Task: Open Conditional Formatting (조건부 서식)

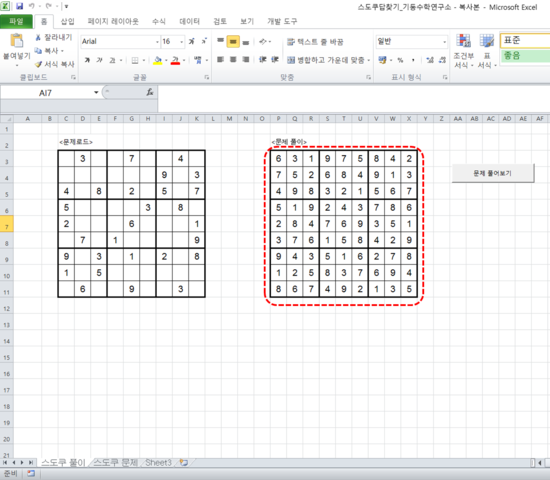Action: pos(463,51)
